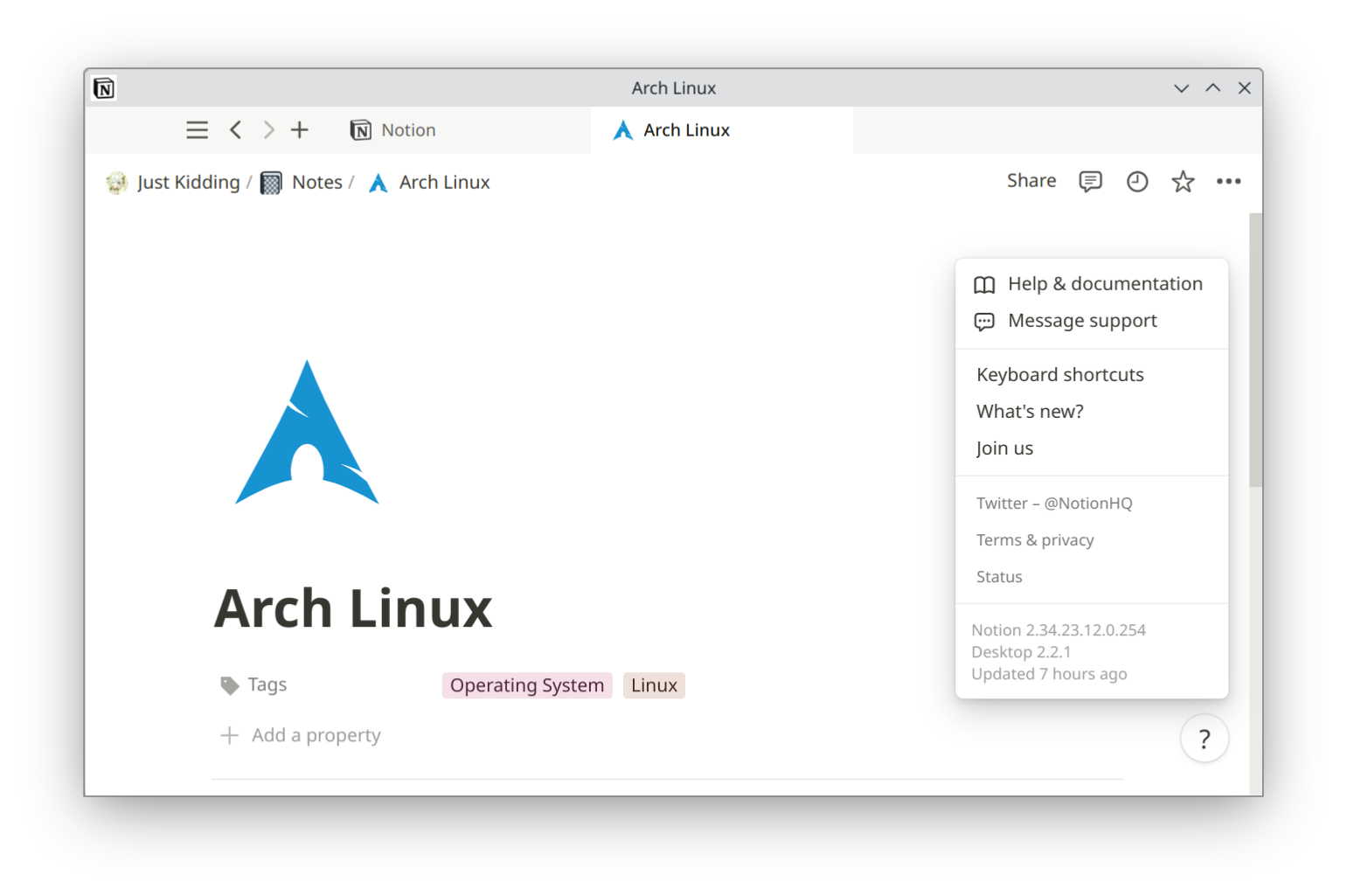Switch to the Notion tab

(x=392, y=130)
